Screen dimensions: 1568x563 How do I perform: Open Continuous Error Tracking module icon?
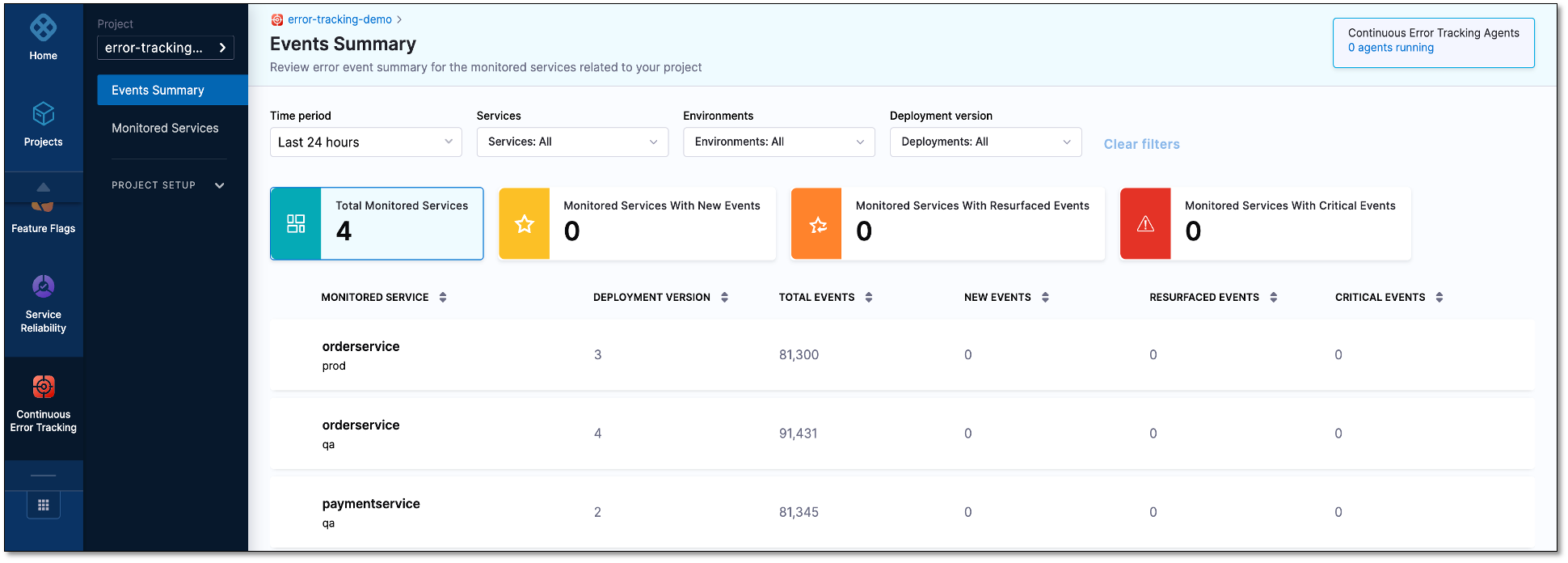pyautogui.click(x=43, y=387)
